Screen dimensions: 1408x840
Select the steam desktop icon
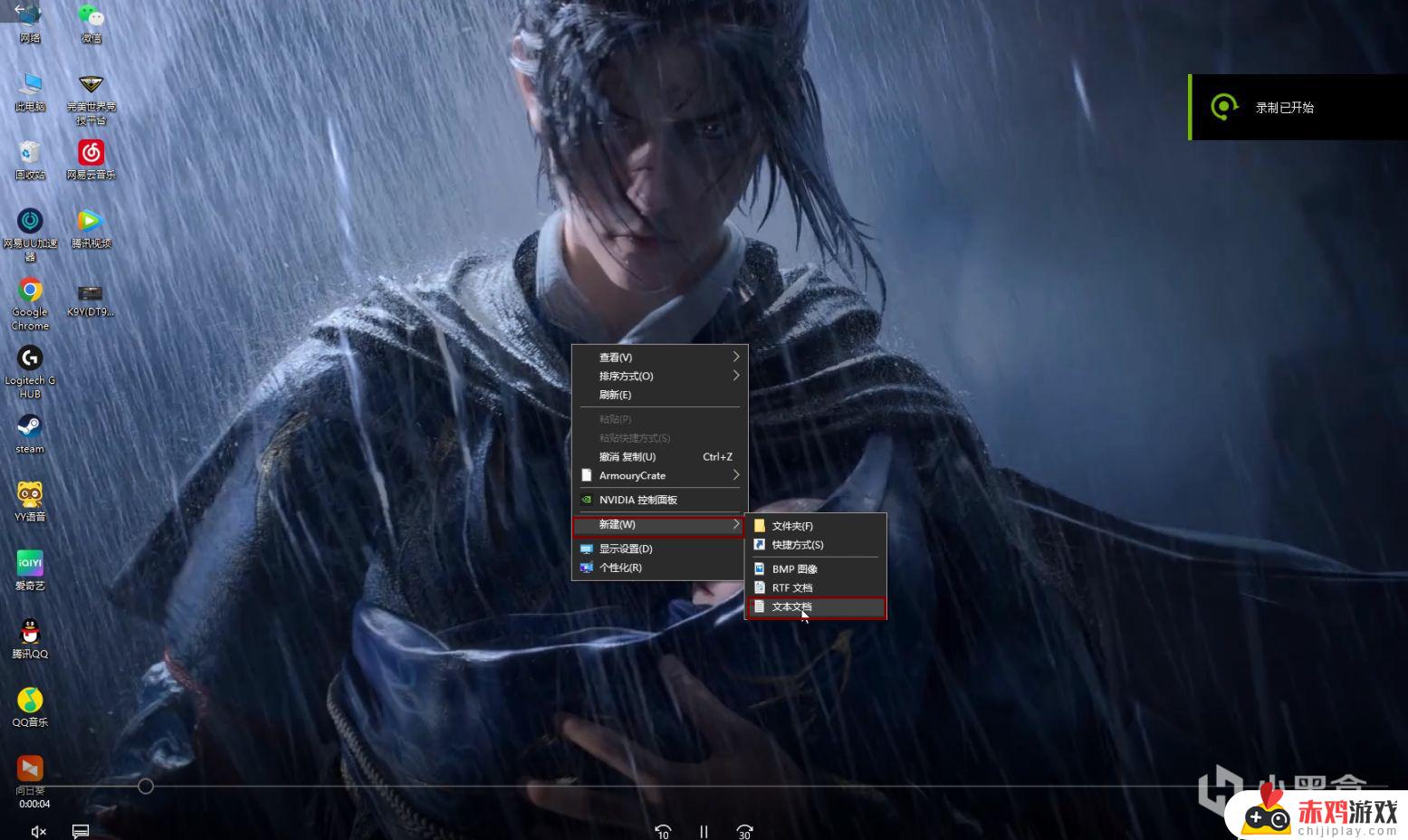[x=30, y=434]
